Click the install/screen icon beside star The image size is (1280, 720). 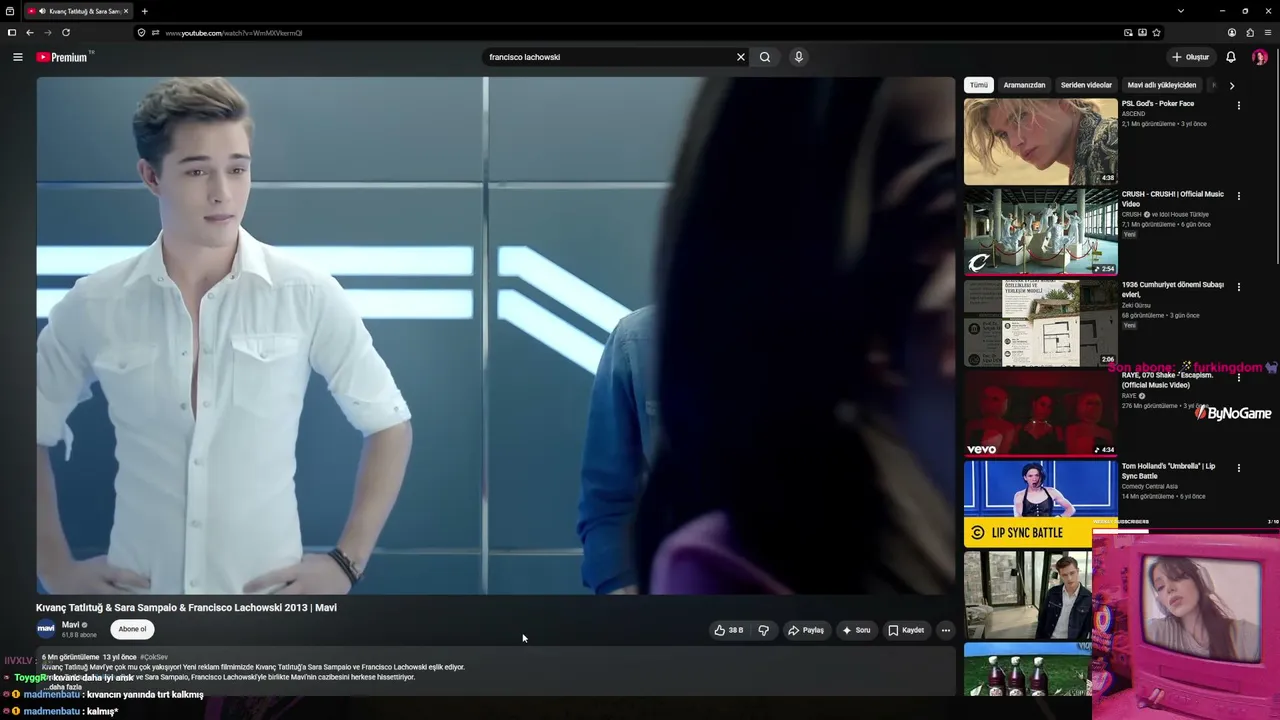click(1142, 33)
